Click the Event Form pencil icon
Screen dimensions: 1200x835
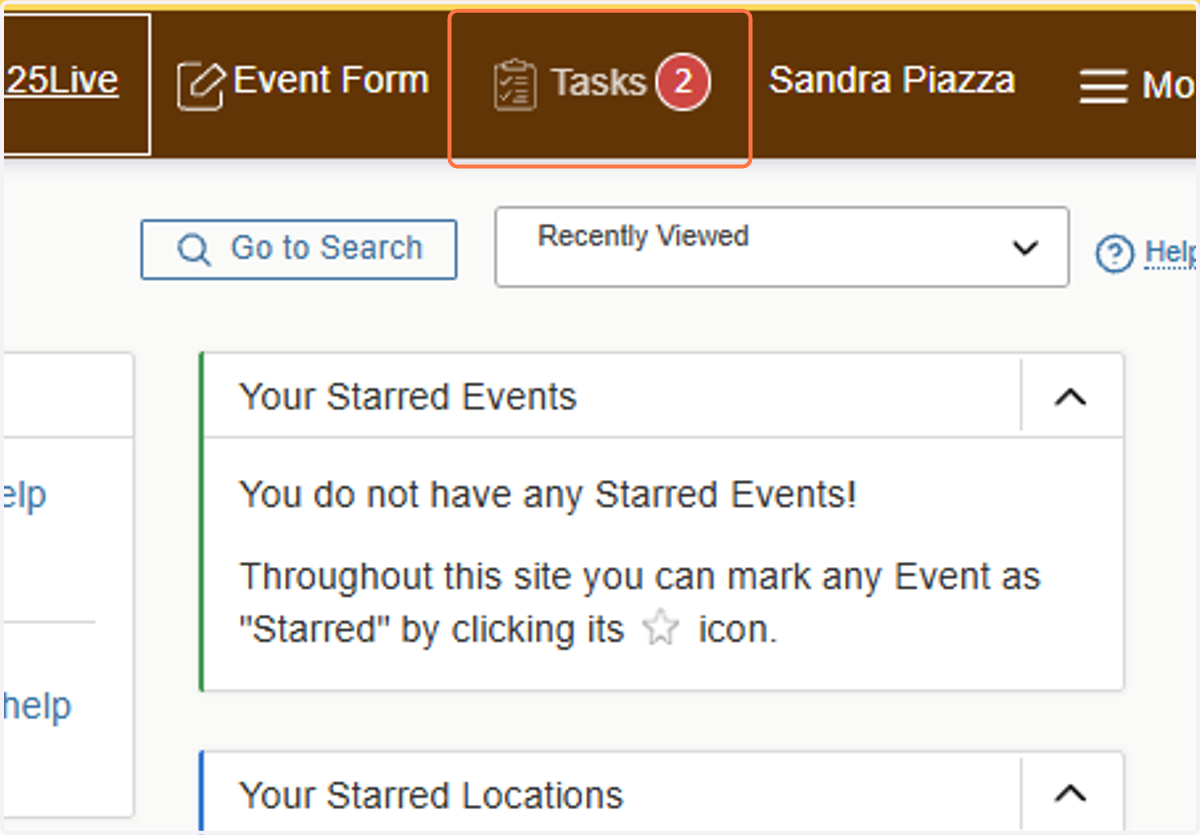(x=200, y=85)
